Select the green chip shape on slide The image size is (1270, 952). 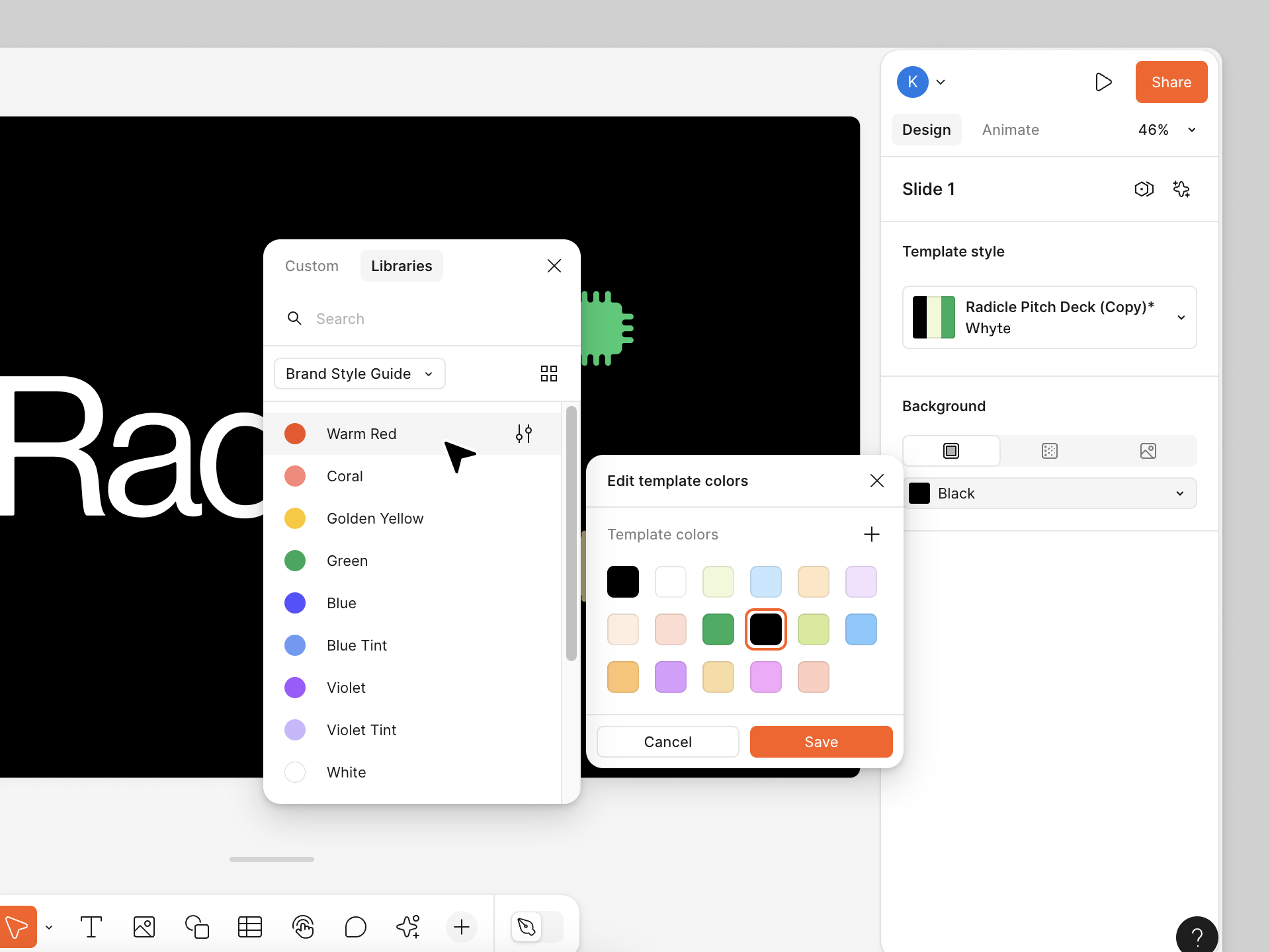(x=607, y=329)
